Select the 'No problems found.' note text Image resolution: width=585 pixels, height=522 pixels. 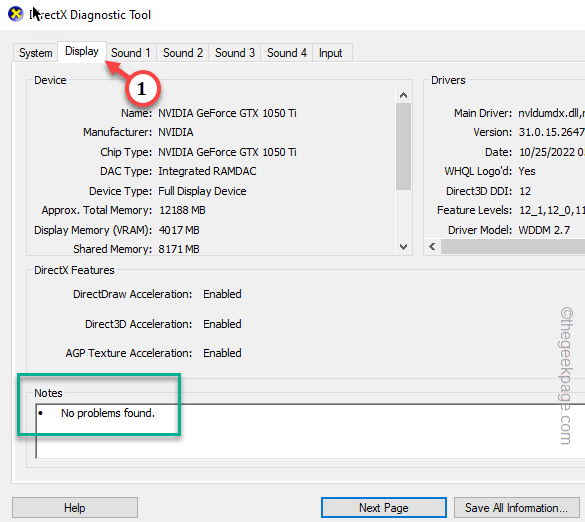(108, 413)
